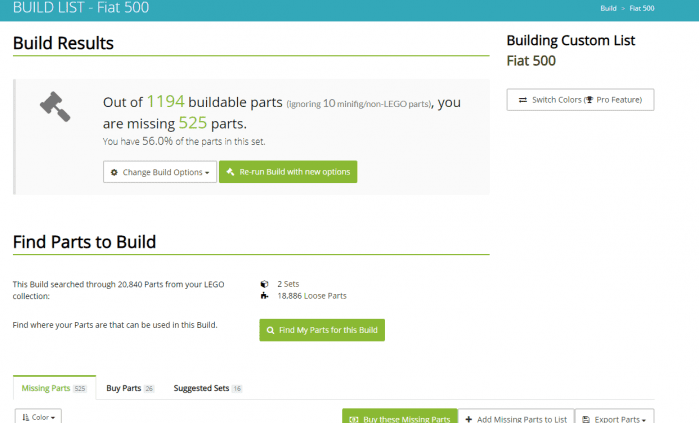Open the Color sort dropdown
This screenshot has height=423, width=699.
(x=38, y=417)
